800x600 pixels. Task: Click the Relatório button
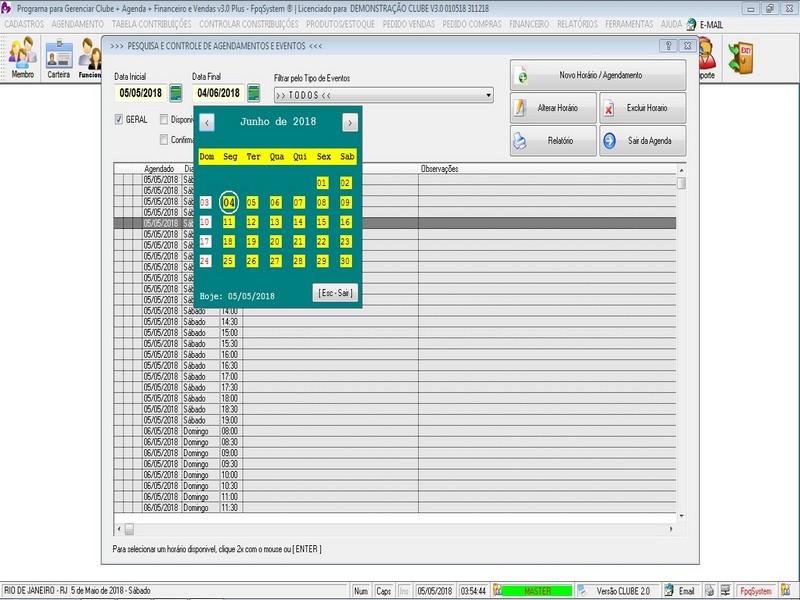(553, 140)
